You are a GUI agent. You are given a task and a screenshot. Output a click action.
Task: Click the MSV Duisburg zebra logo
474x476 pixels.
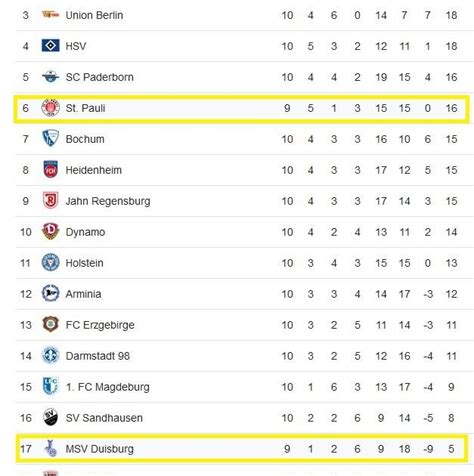(51, 448)
